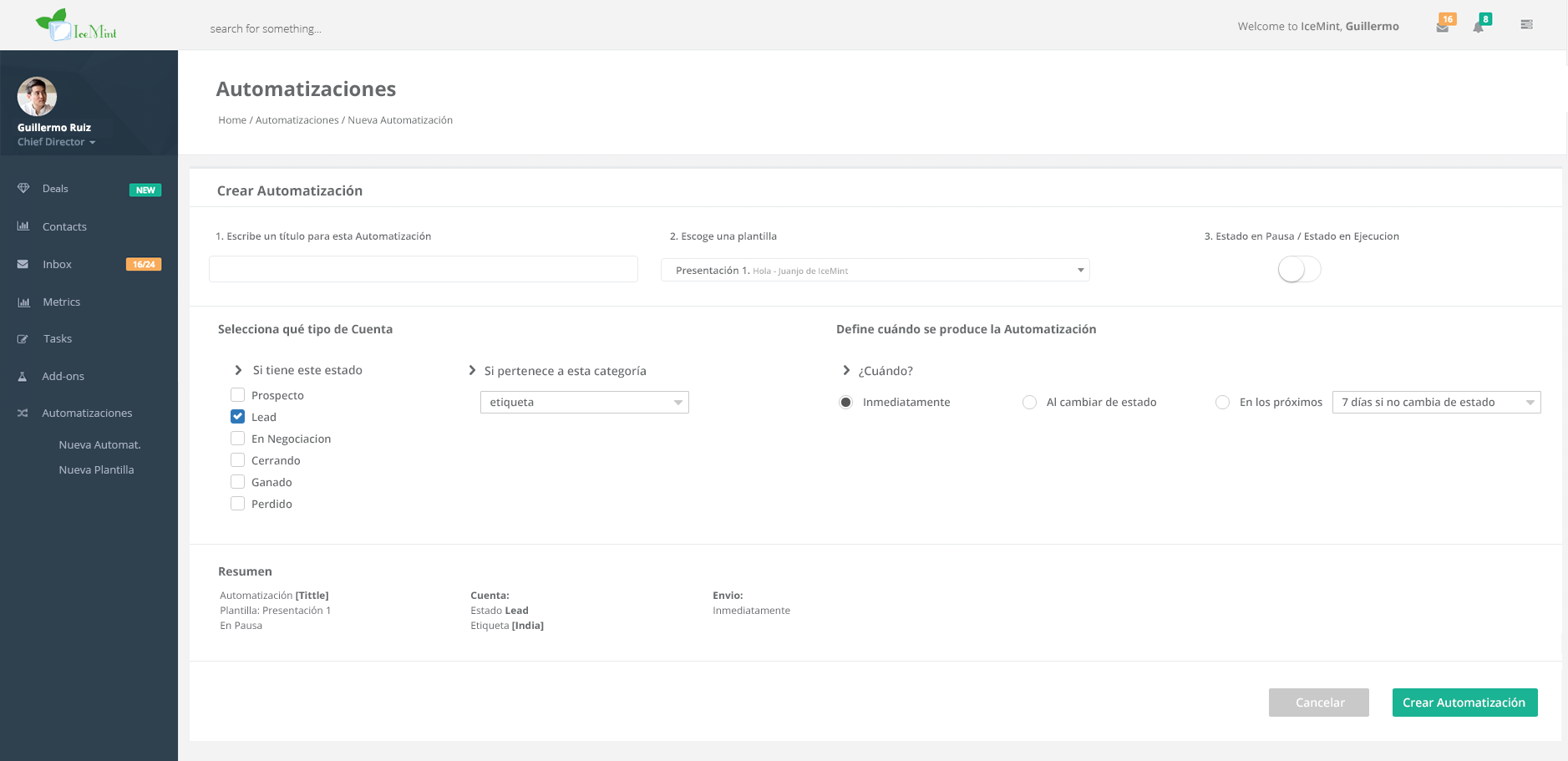This screenshot has width=1568, height=761.
Task: Click the Tasks edit icon in sidebar
Action: pyautogui.click(x=23, y=339)
